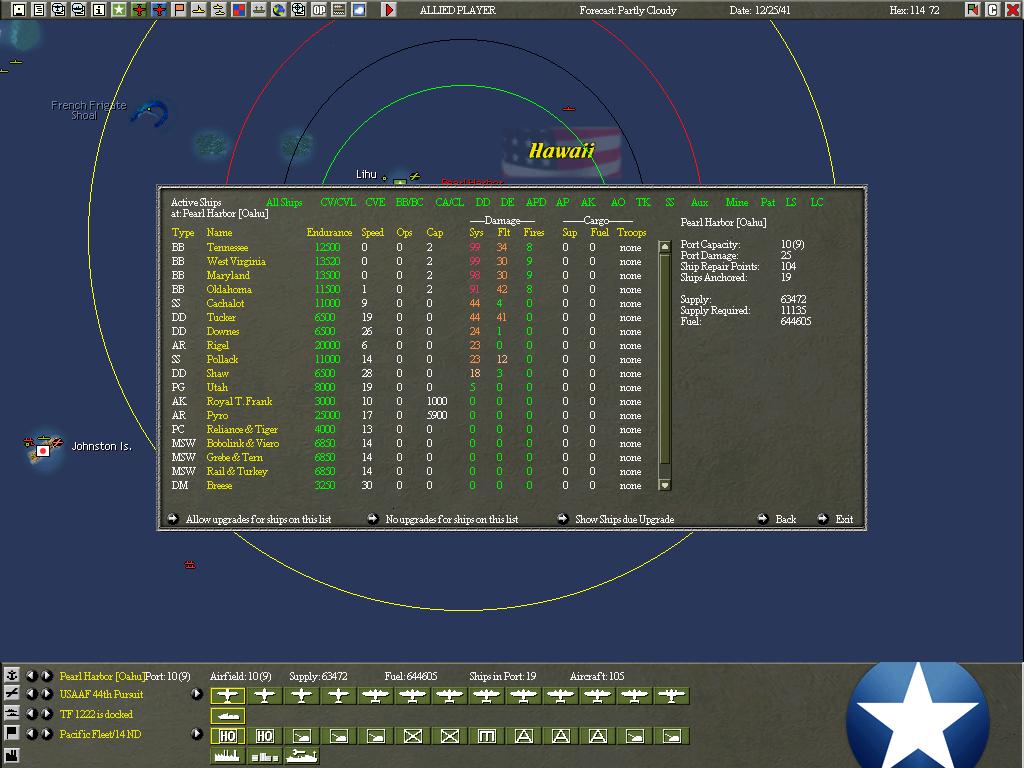Image resolution: width=1024 pixels, height=768 pixels.
Task: Select the docked TF 1222 ship icon
Action: click(x=227, y=716)
